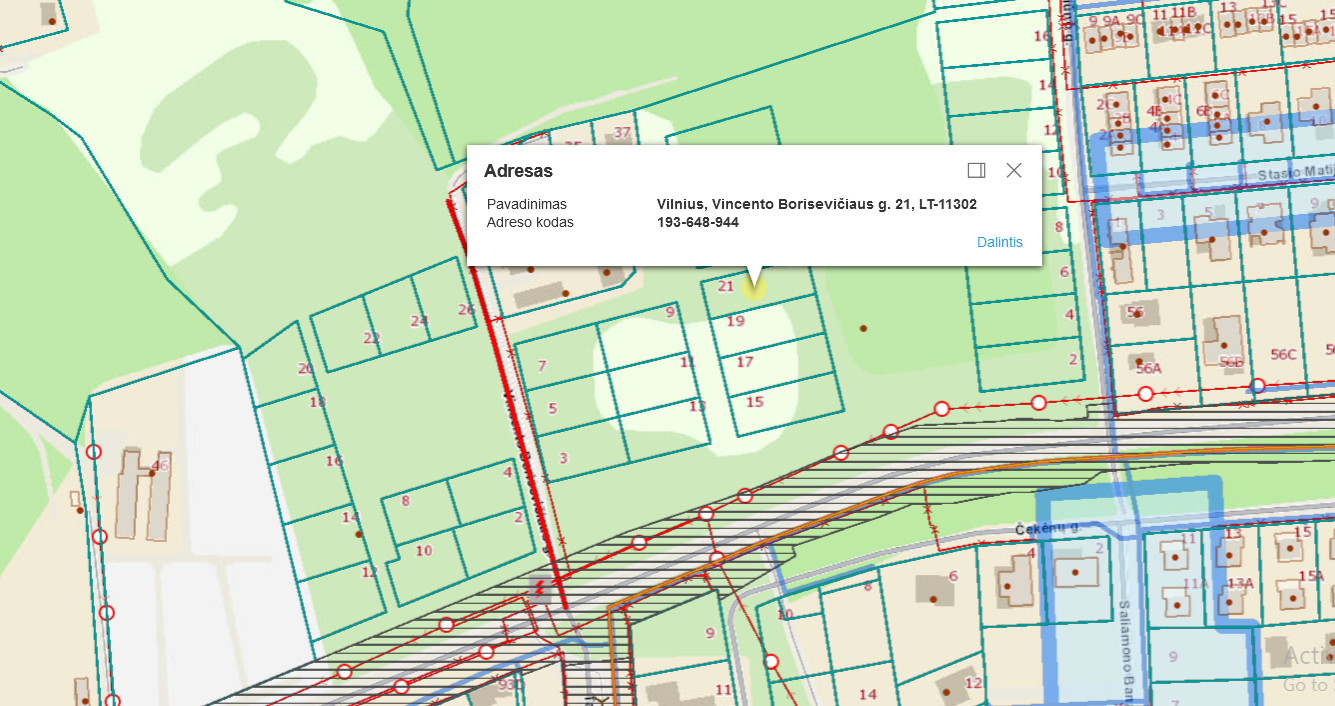Select the address code 193-648-944 text
Viewport: 1335px width, 706px height.
[697, 222]
